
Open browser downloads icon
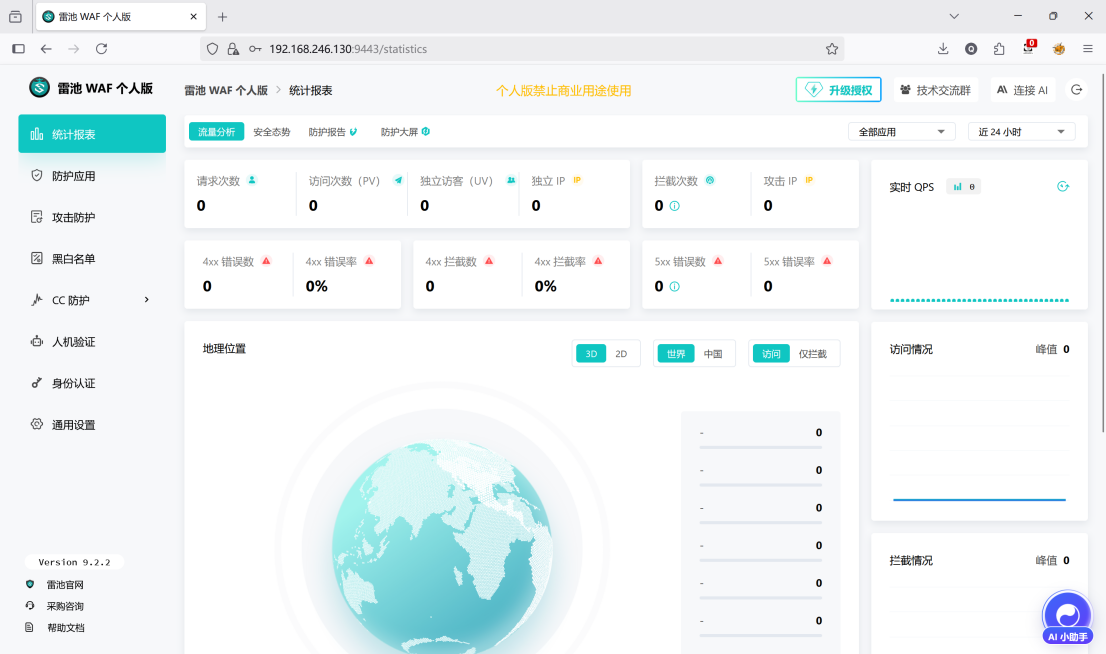point(943,49)
